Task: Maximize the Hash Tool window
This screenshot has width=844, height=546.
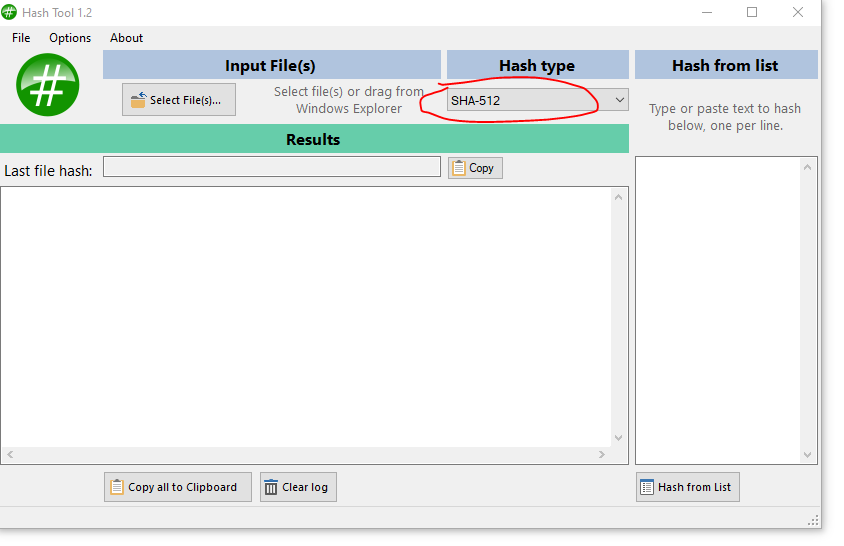Action: (752, 12)
